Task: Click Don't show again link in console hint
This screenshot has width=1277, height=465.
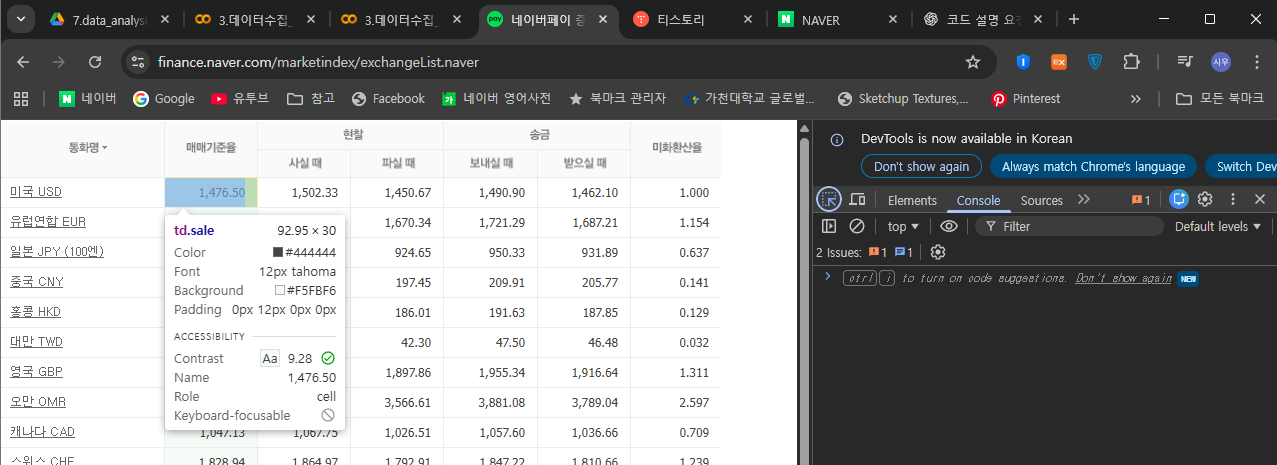Action: coord(1123,278)
